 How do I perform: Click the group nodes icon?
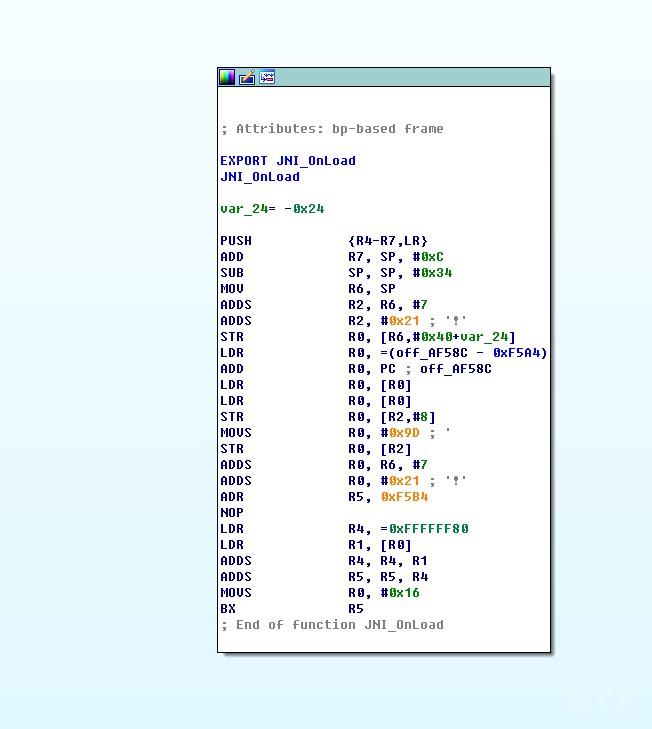(267, 77)
